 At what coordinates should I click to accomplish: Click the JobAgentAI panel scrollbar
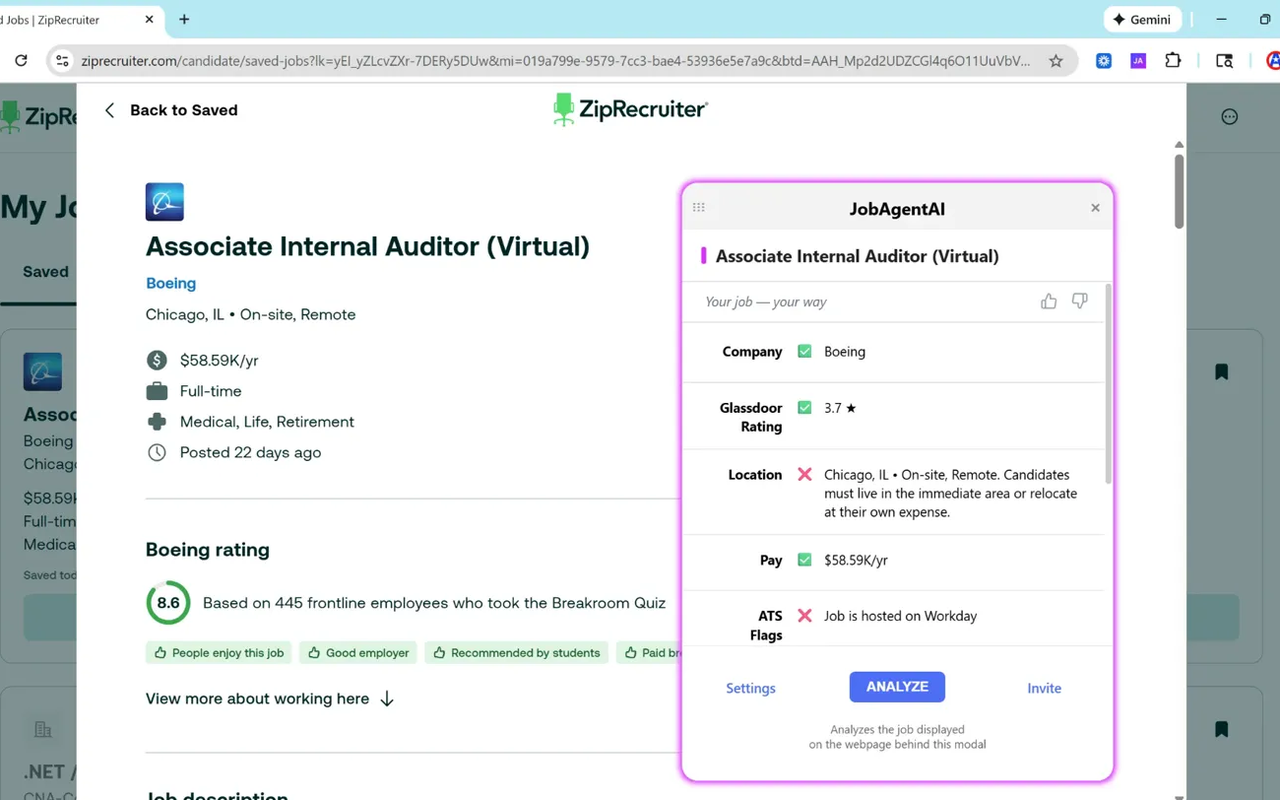[x=1107, y=384]
